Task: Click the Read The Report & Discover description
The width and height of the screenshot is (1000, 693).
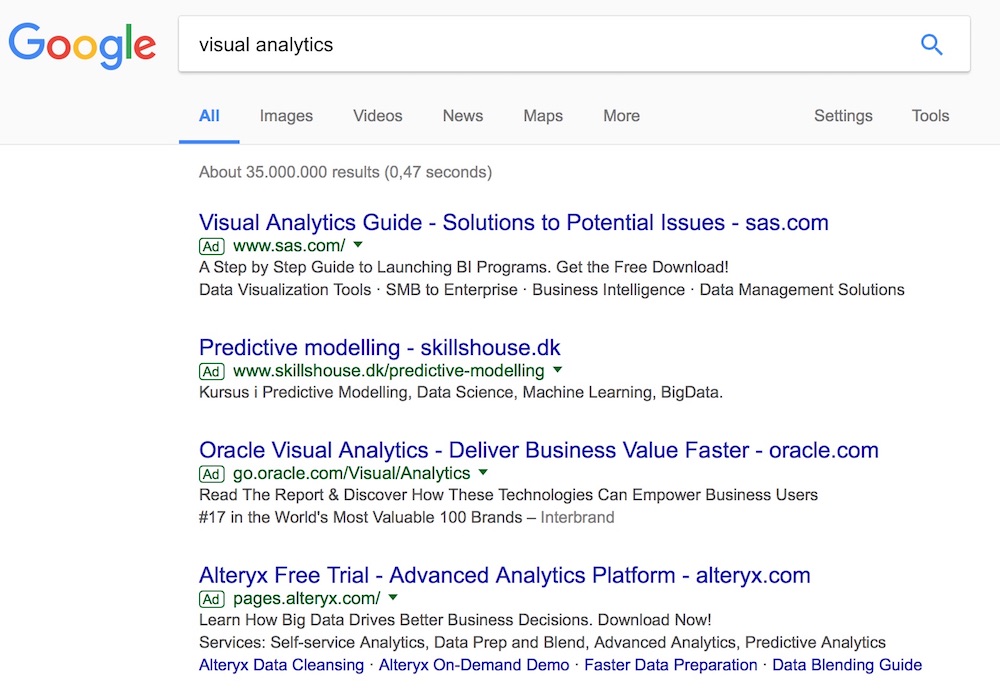Action: coord(508,495)
